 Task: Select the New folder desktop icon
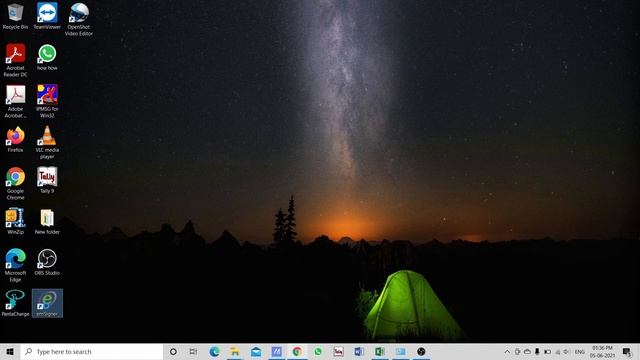[x=47, y=222]
